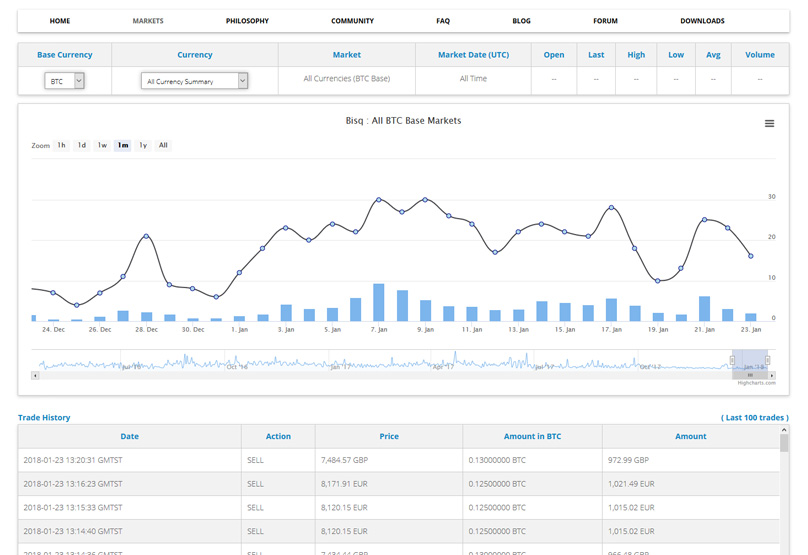Set chart zoom to All
Image resolution: width=808 pixels, height=555 pixels.
click(163, 145)
